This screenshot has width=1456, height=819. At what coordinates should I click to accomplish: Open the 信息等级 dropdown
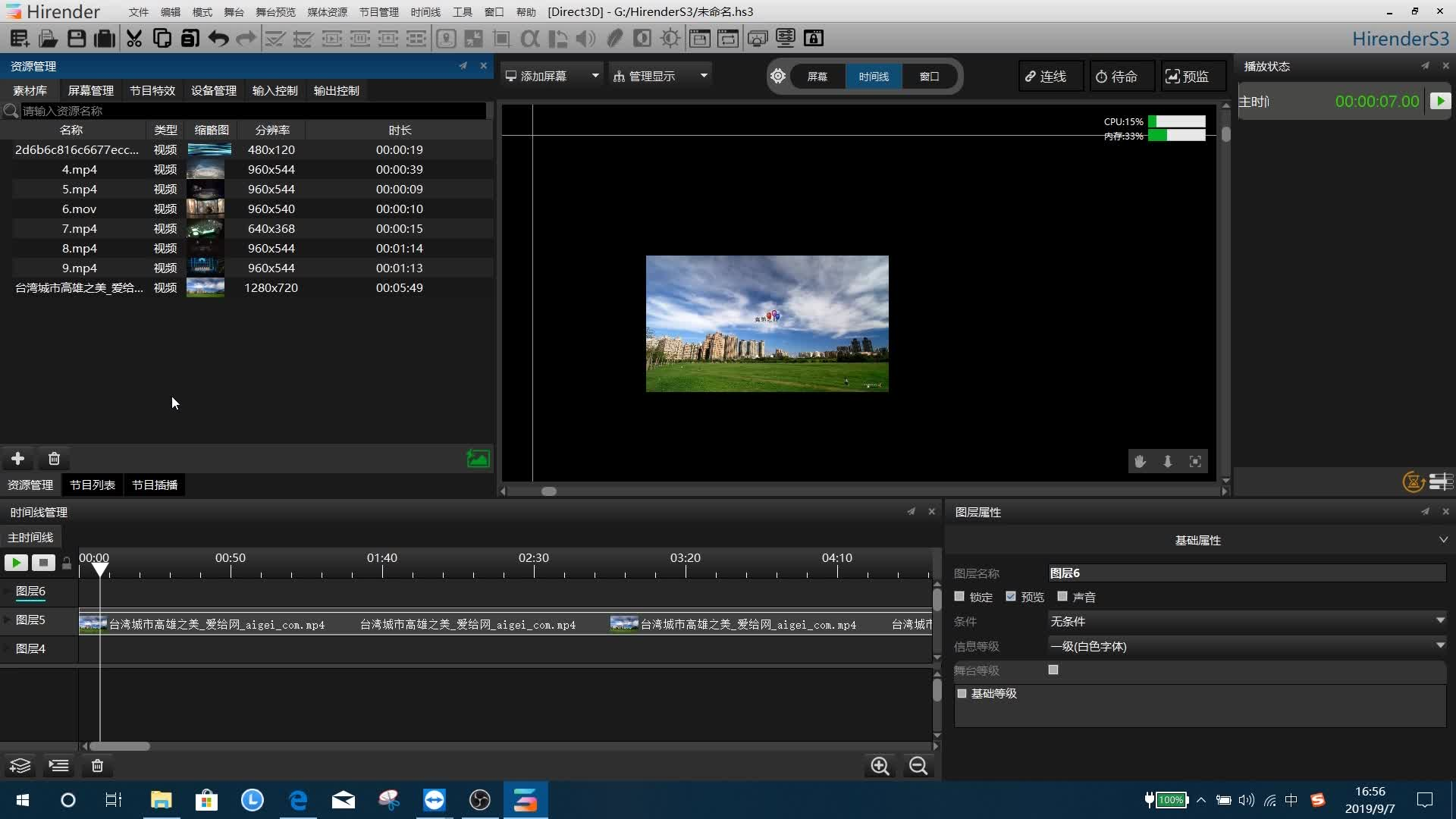click(1247, 646)
